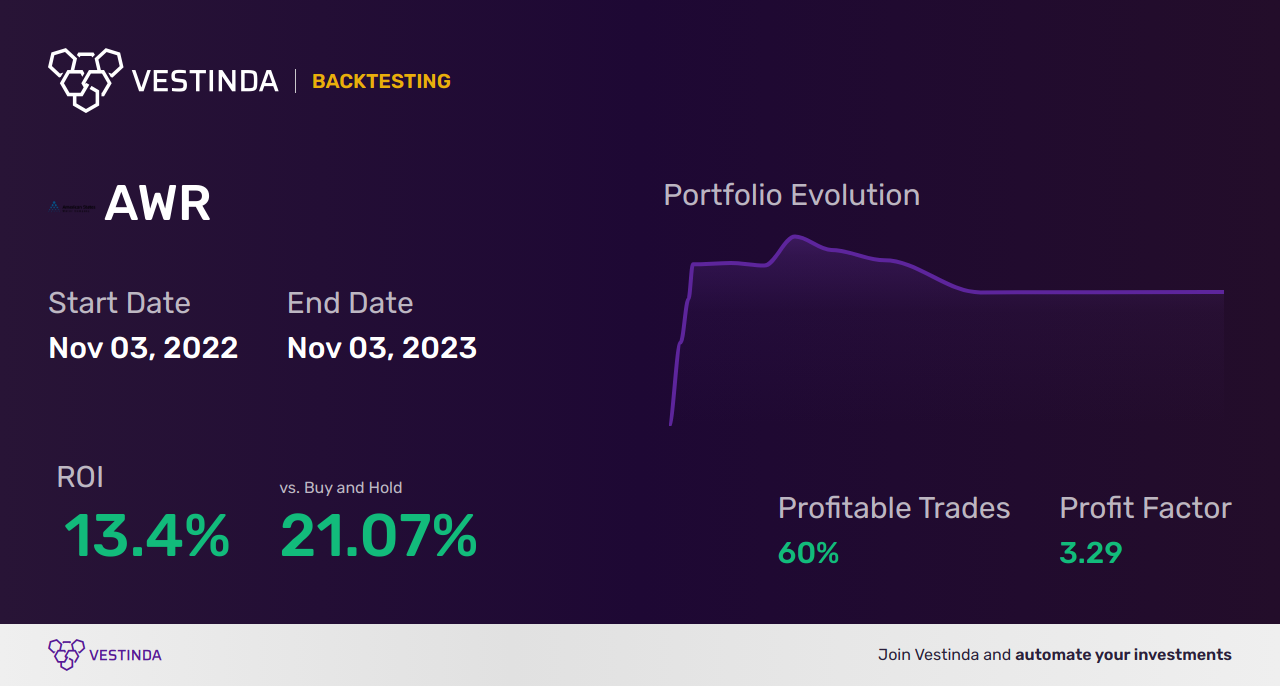The image size is (1280, 686).
Task: Click the white VESTINDA wordmark at top
Action: click(205, 81)
